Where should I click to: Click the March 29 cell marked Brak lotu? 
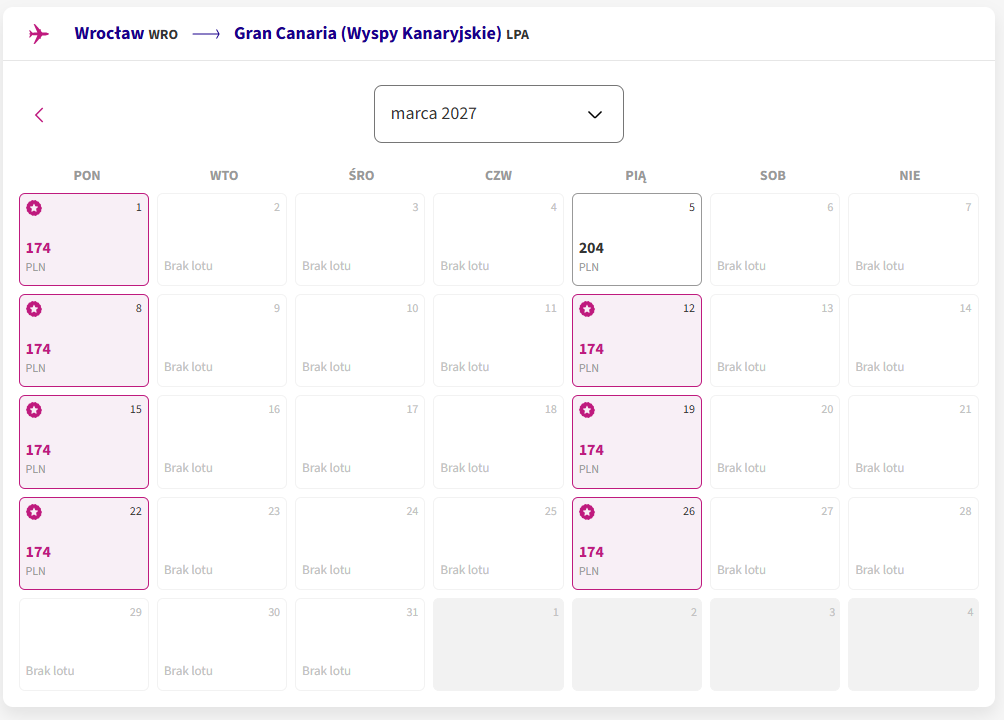coord(84,644)
